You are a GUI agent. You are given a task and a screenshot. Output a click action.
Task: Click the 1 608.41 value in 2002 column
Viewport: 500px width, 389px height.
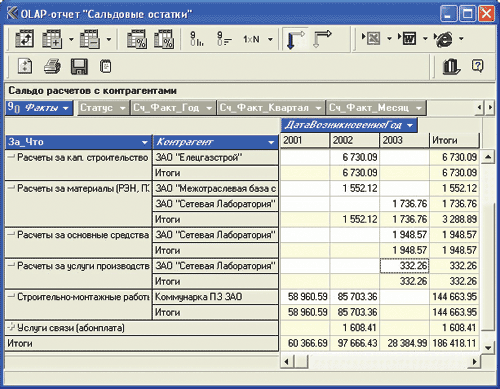354,328
